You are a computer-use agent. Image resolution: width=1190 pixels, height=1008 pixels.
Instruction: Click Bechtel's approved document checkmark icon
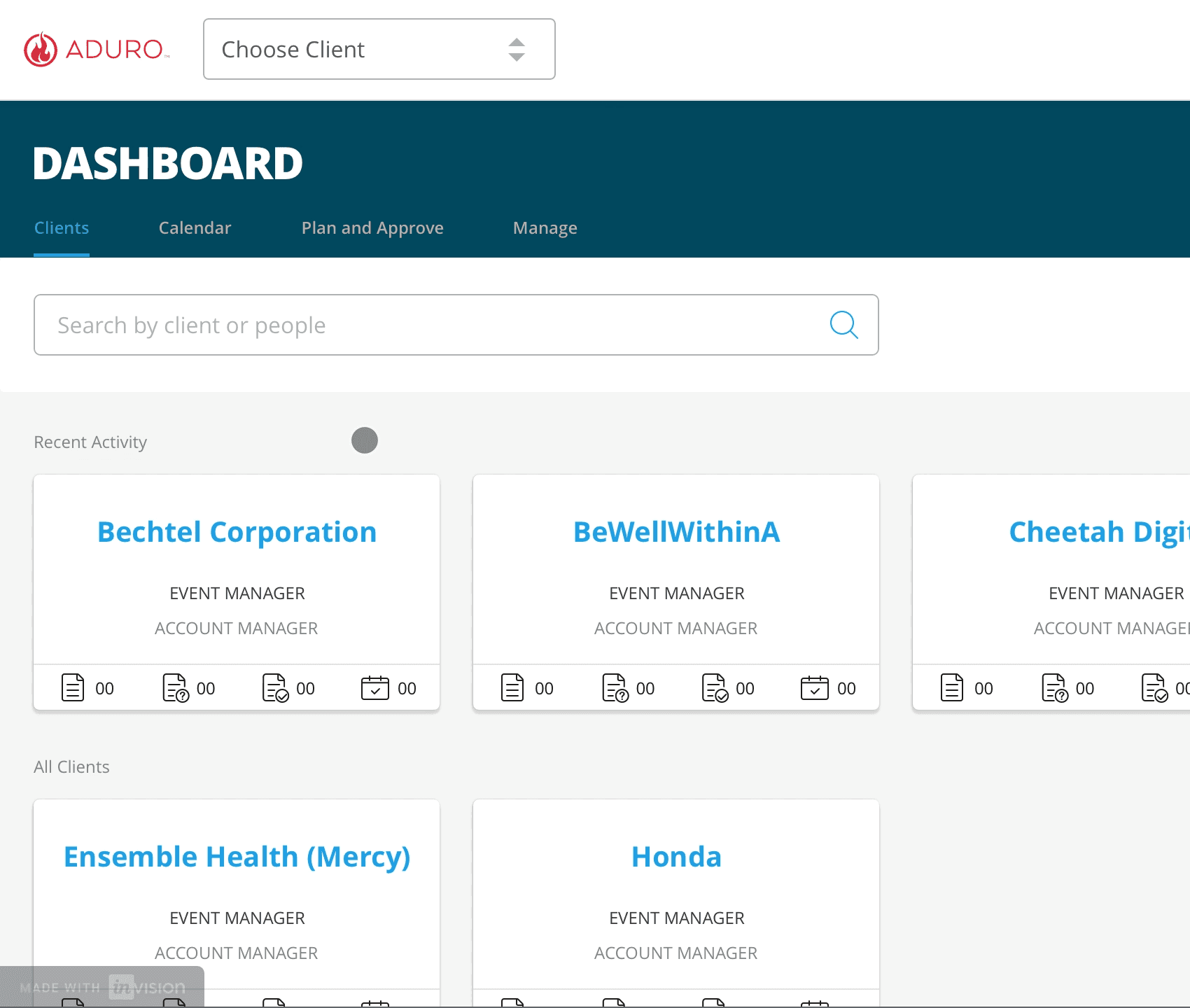point(275,687)
